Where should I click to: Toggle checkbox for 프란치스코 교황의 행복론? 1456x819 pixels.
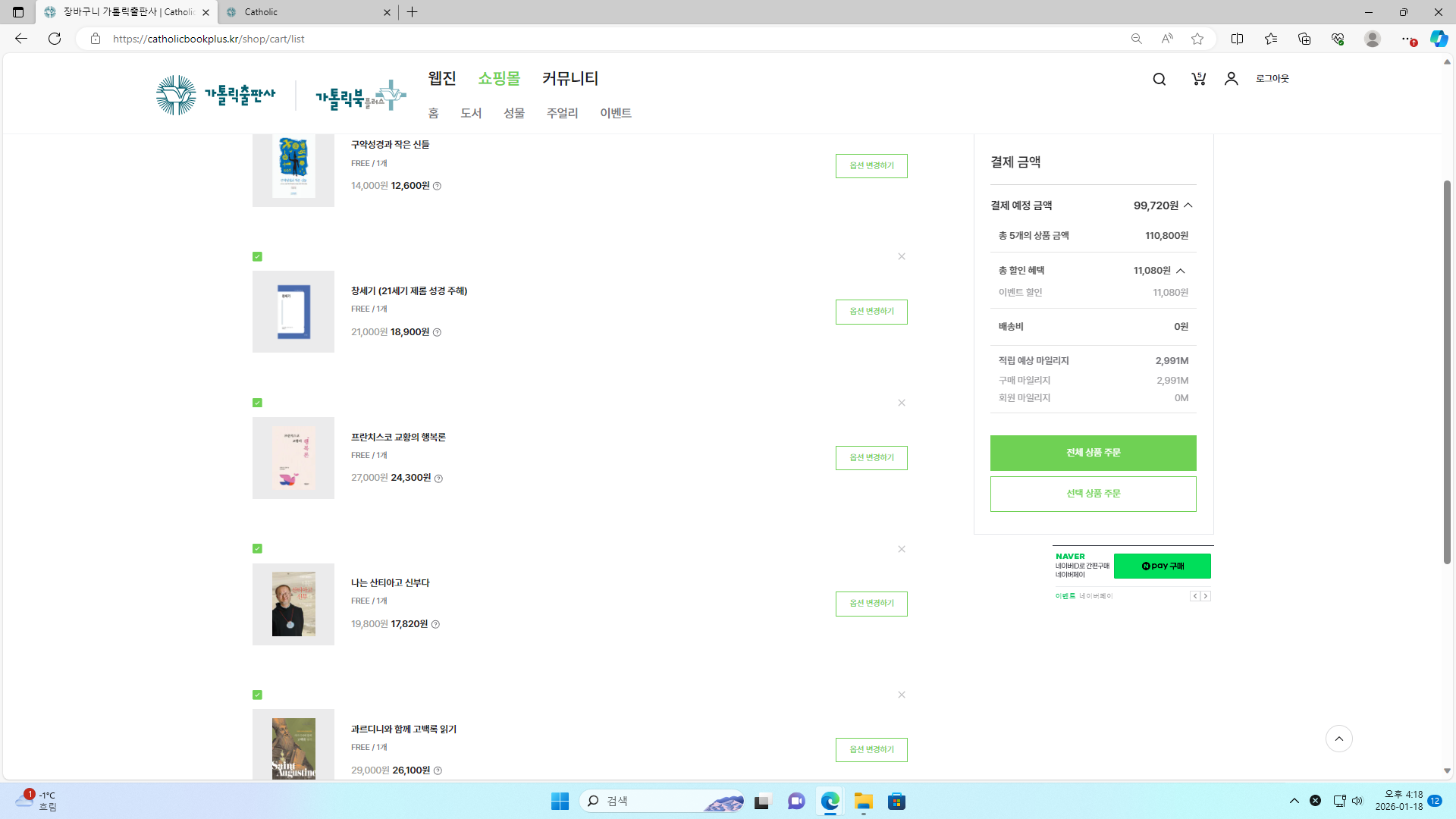pyautogui.click(x=257, y=403)
